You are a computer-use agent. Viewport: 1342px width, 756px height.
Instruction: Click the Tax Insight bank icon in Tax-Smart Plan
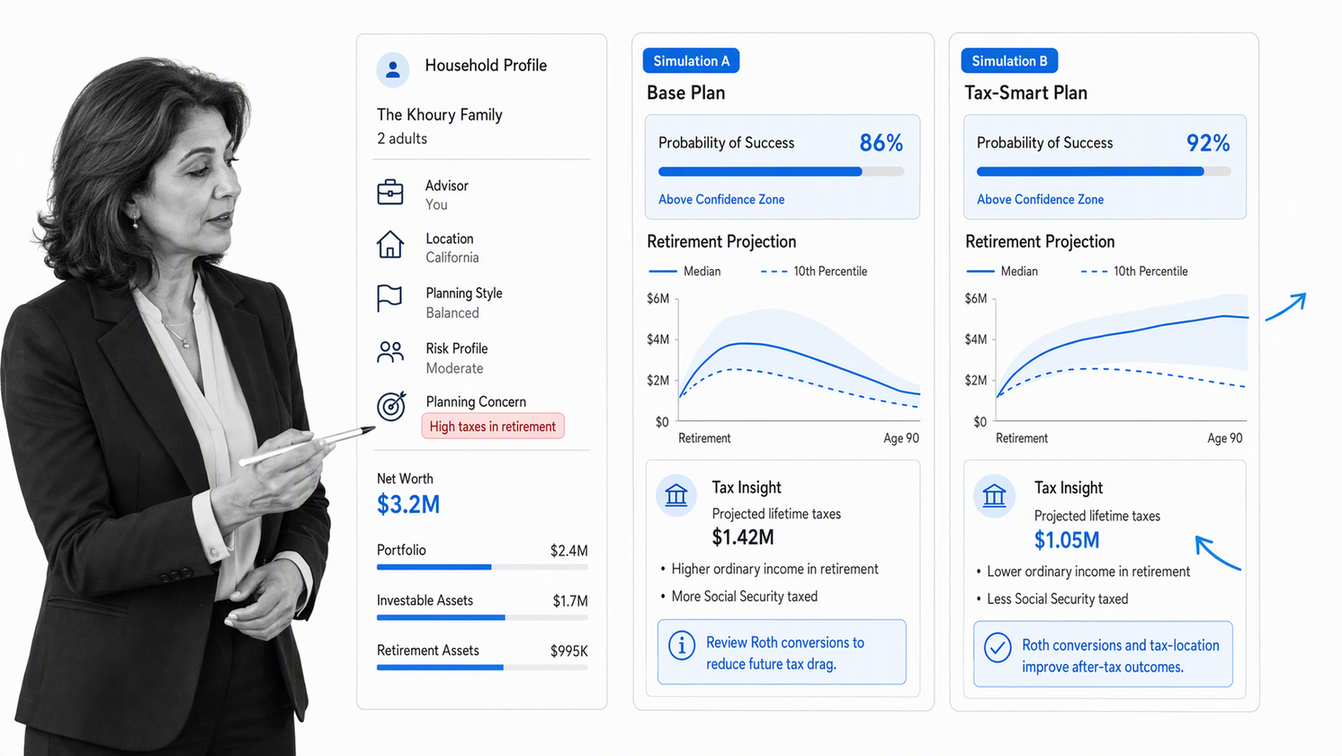pyautogui.click(x=994, y=496)
